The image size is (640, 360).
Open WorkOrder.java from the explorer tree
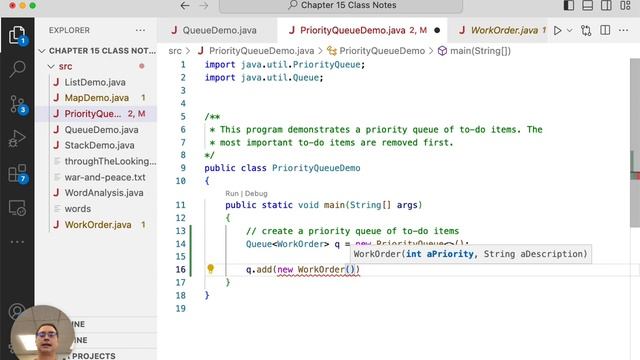[98, 225]
